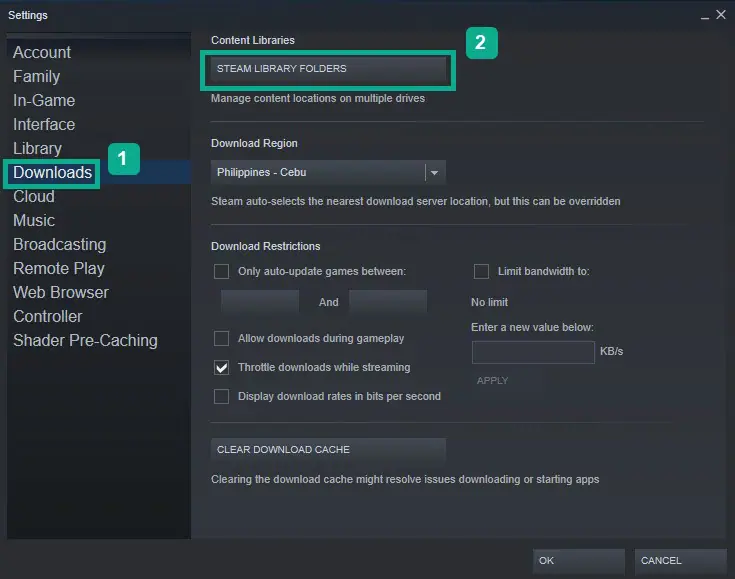Open the auto-update end time field
This screenshot has width=735, height=579.
click(x=388, y=301)
